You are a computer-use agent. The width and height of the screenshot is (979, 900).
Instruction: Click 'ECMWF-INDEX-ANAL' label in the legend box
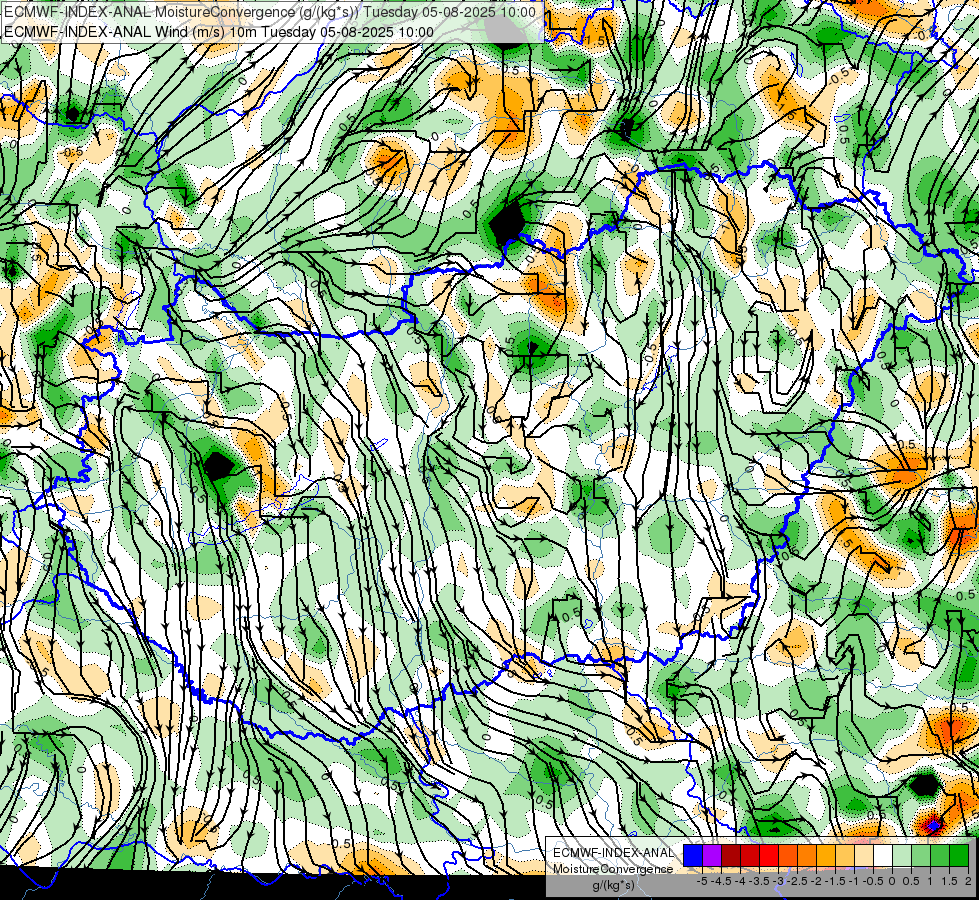tap(613, 853)
